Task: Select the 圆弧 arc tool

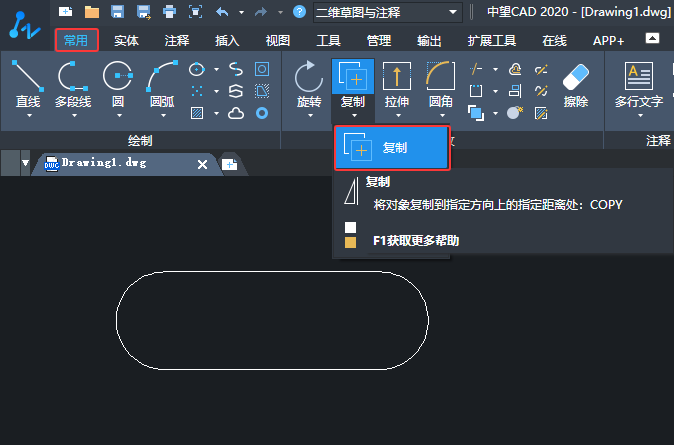Action: point(162,84)
